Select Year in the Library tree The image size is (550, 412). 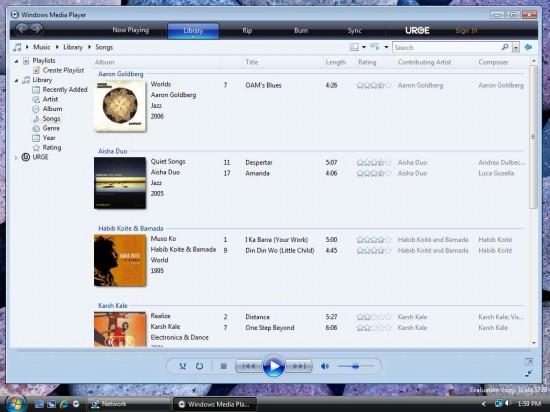coord(49,138)
